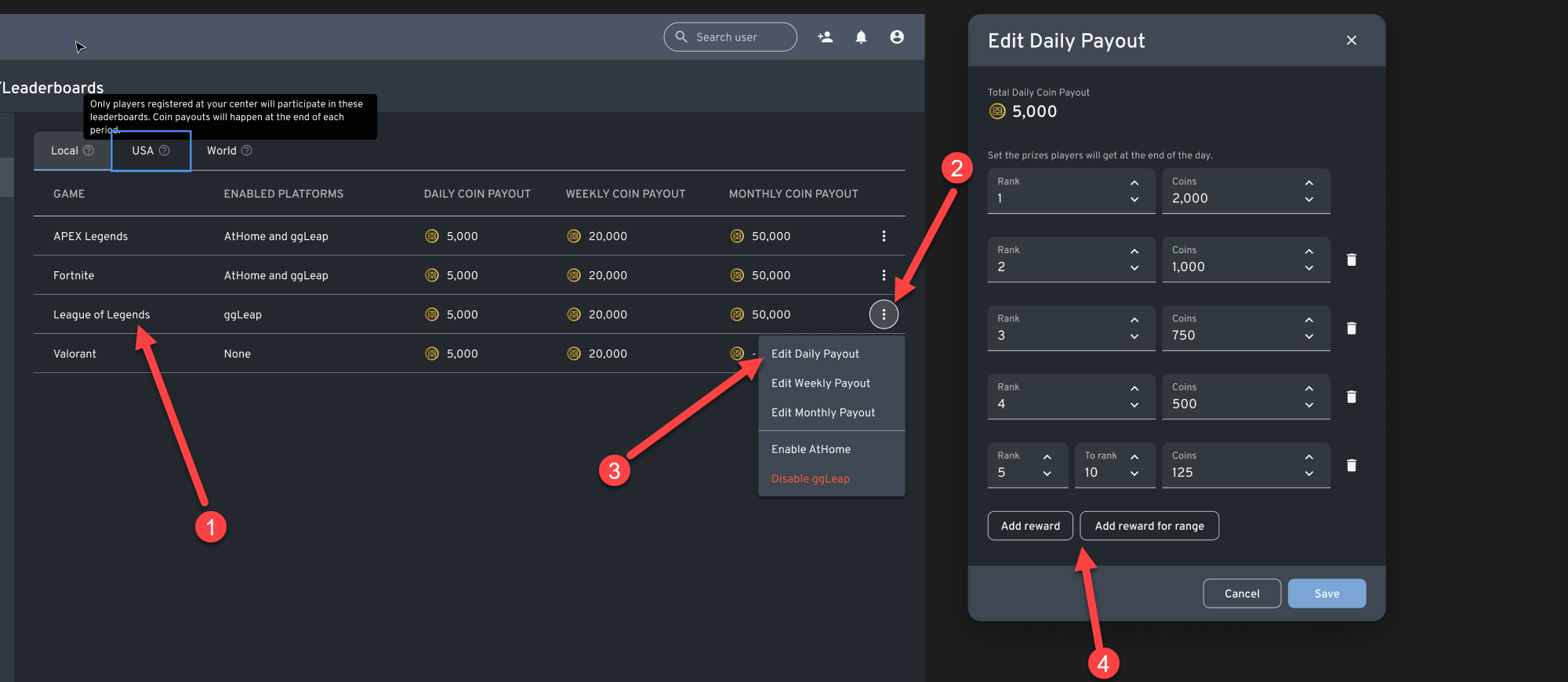Screen dimensions: 1568x682
Task: Open notifications bell icon
Action: (861, 37)
